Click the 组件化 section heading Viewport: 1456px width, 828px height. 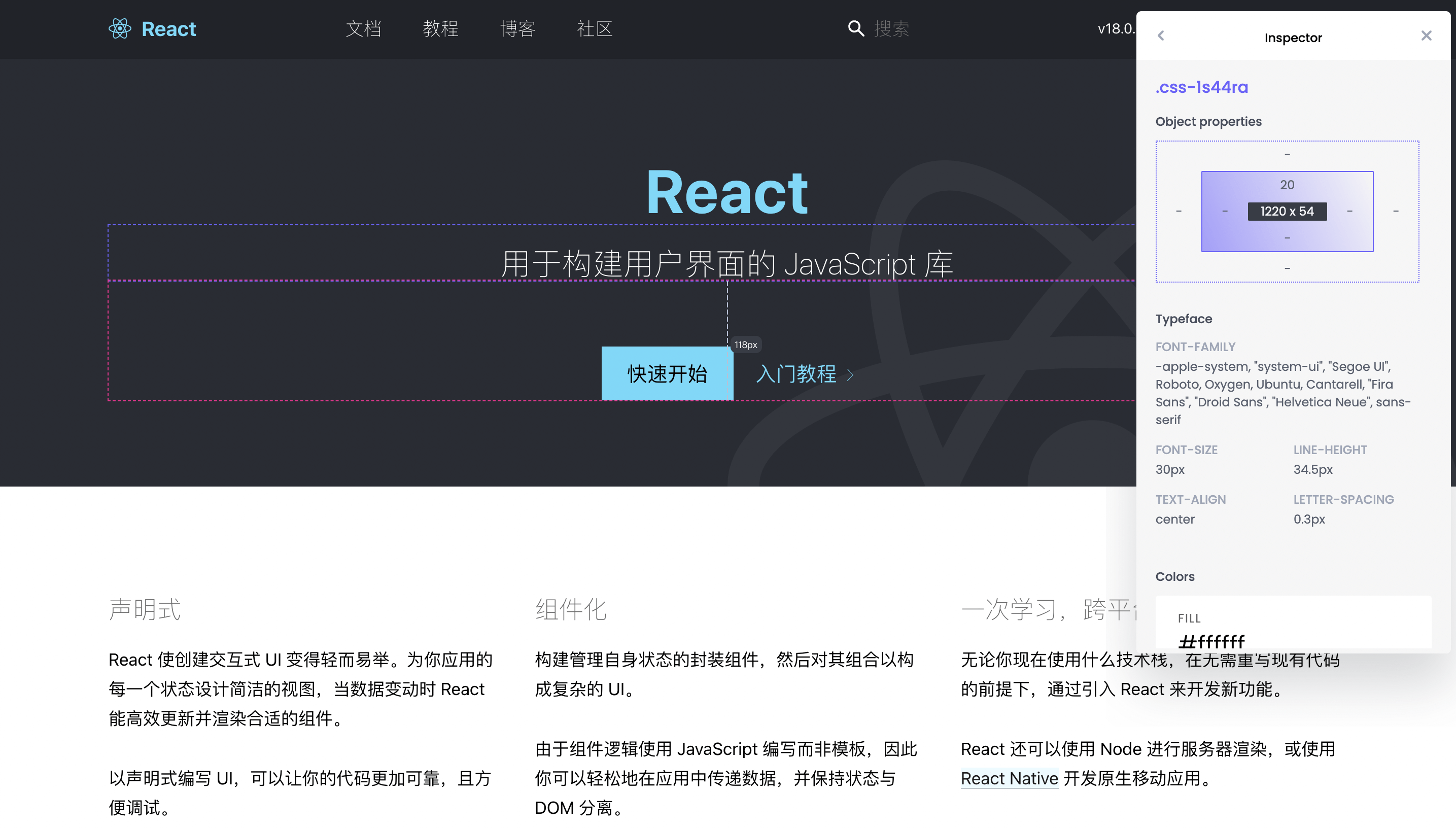tap(571, 610)
